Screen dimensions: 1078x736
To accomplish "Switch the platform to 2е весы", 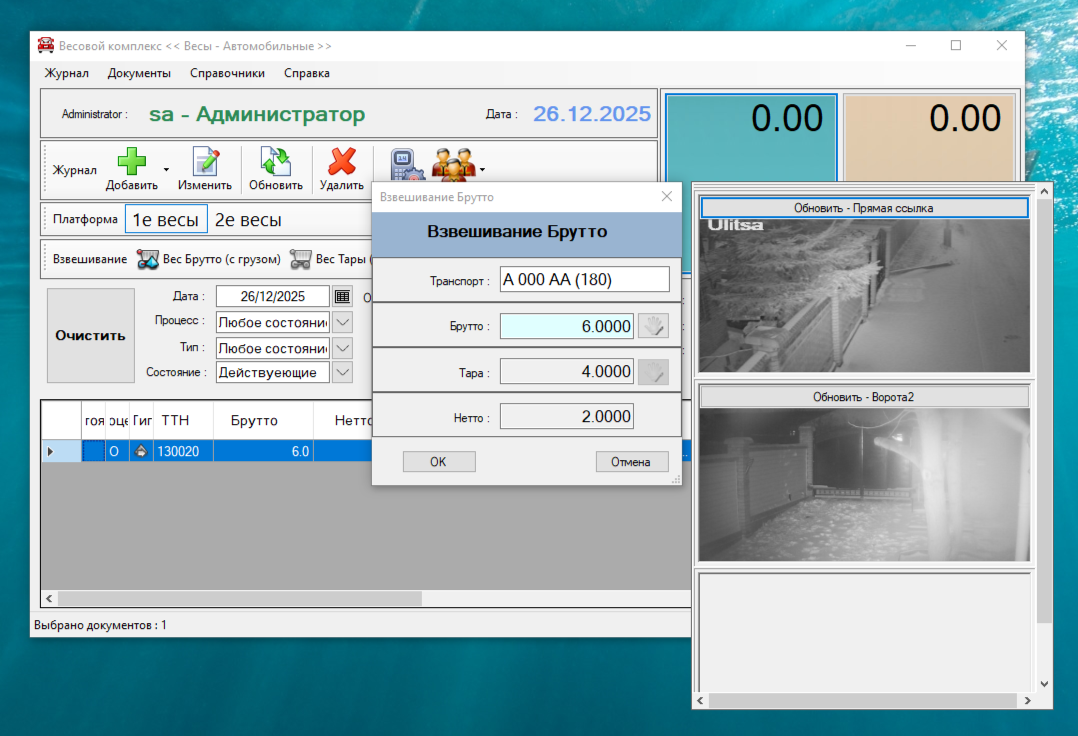I will [248, 220].
